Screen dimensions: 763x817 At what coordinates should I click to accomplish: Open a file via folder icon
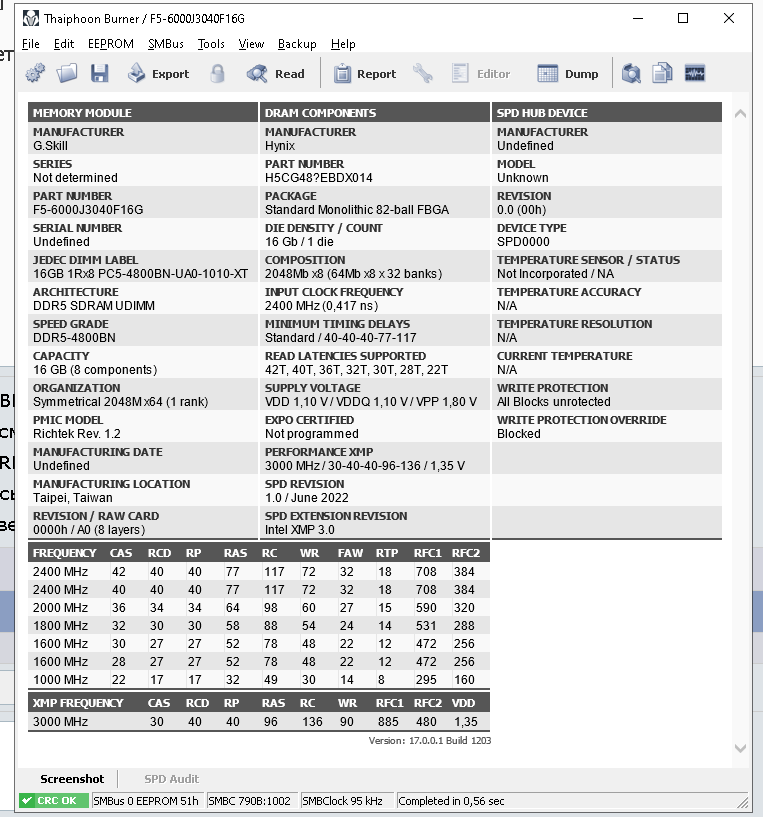(x=67, y=73)
